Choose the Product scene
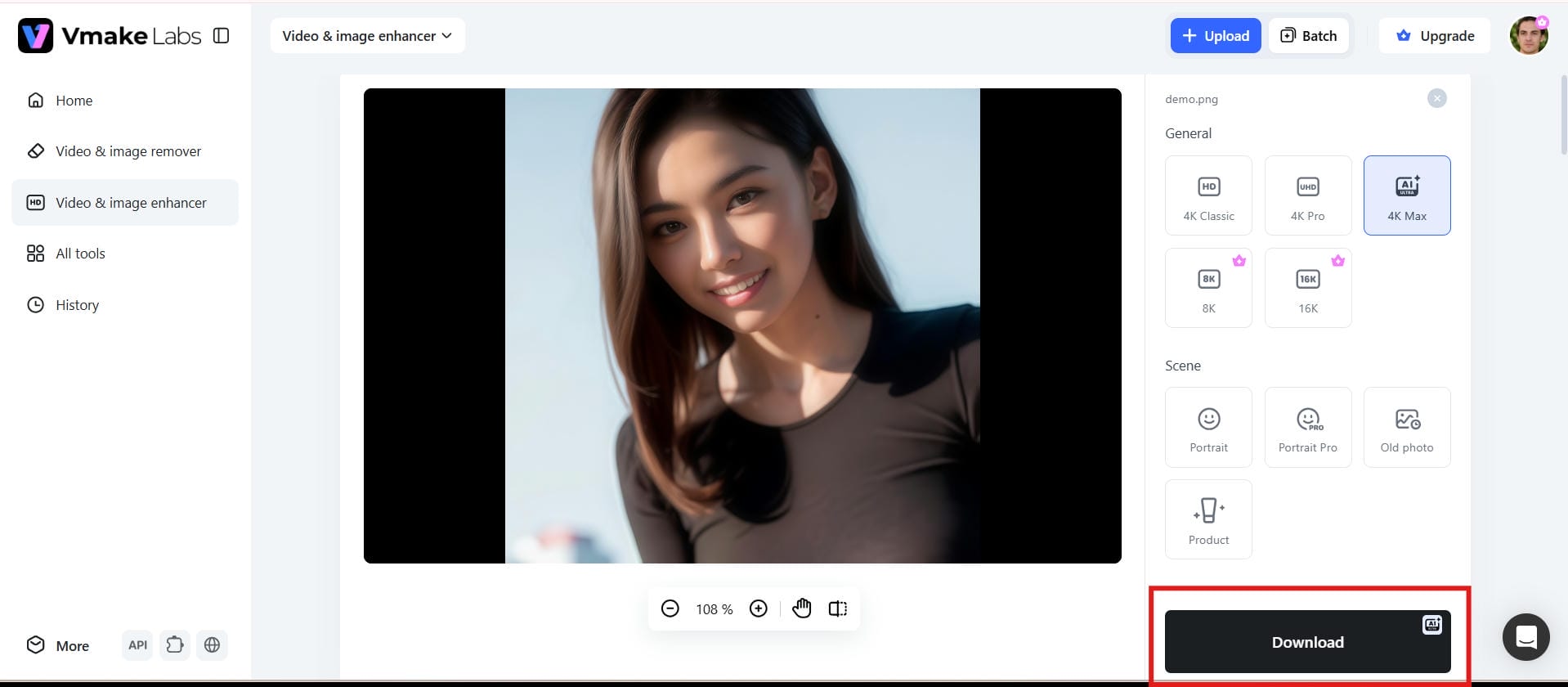The image size is (1568, 687). (1208, 519)
